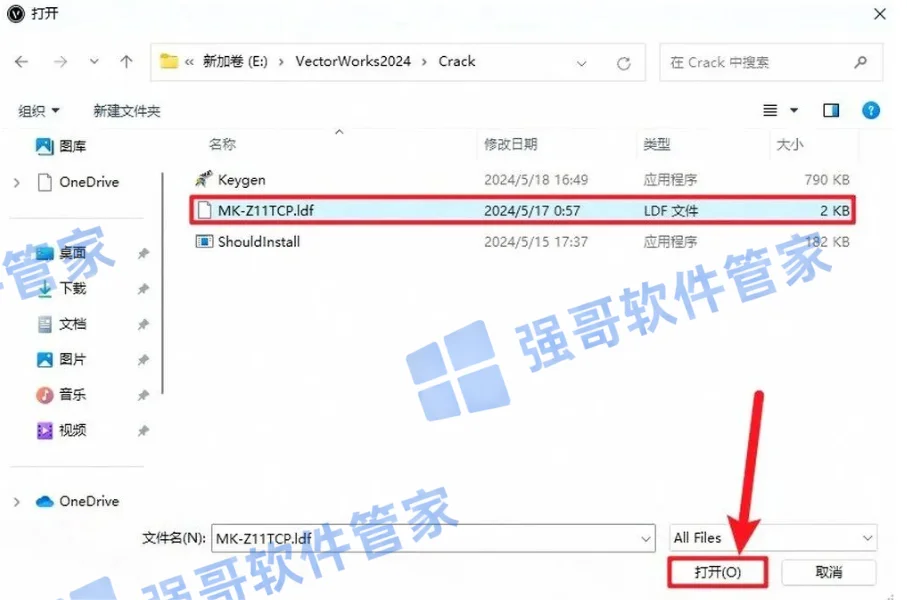907x600 pixels.
Task: Toggle the preview pane
Action: (x=831, y=110)
